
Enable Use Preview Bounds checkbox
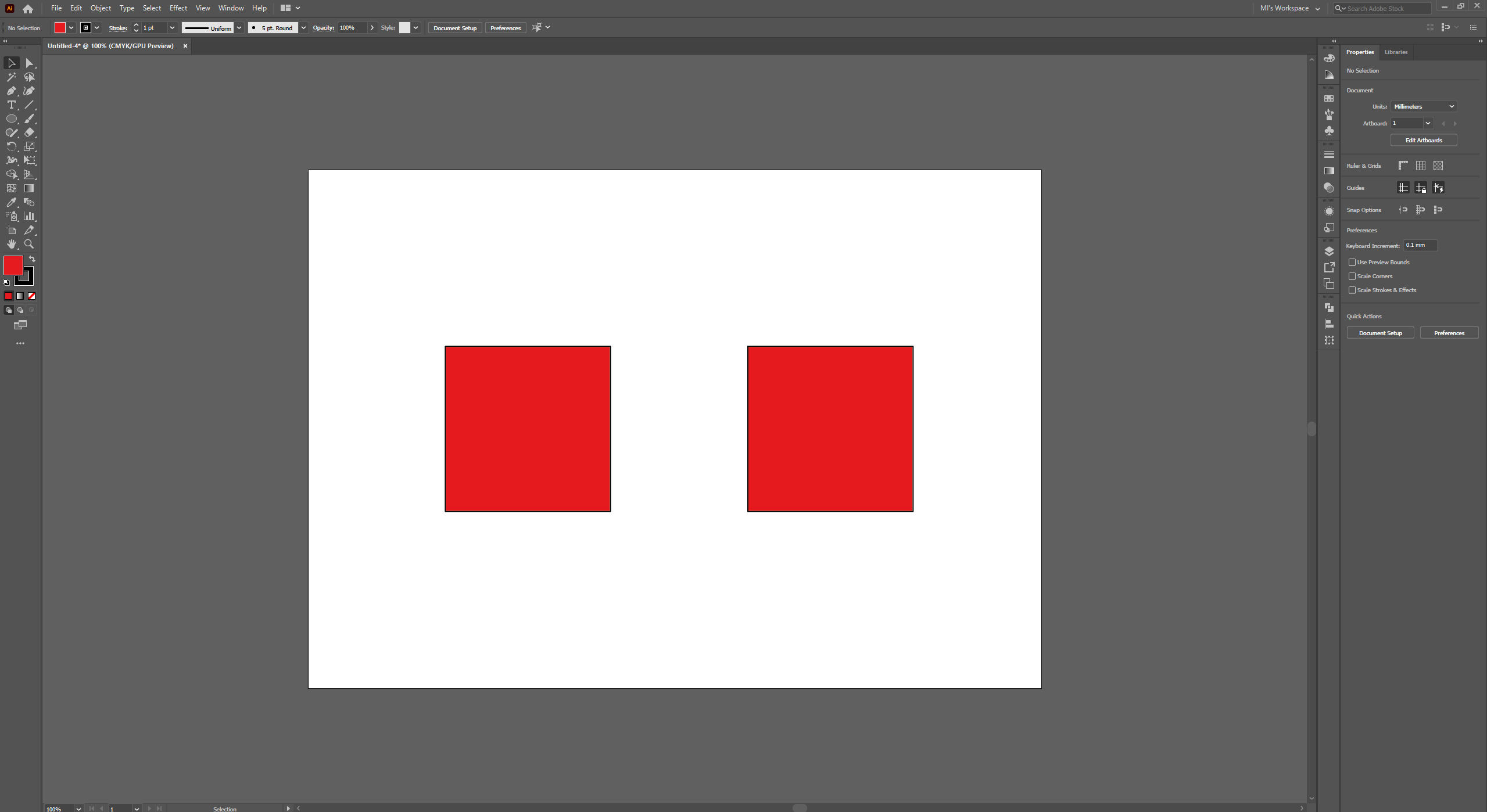tap(1352, 262)
